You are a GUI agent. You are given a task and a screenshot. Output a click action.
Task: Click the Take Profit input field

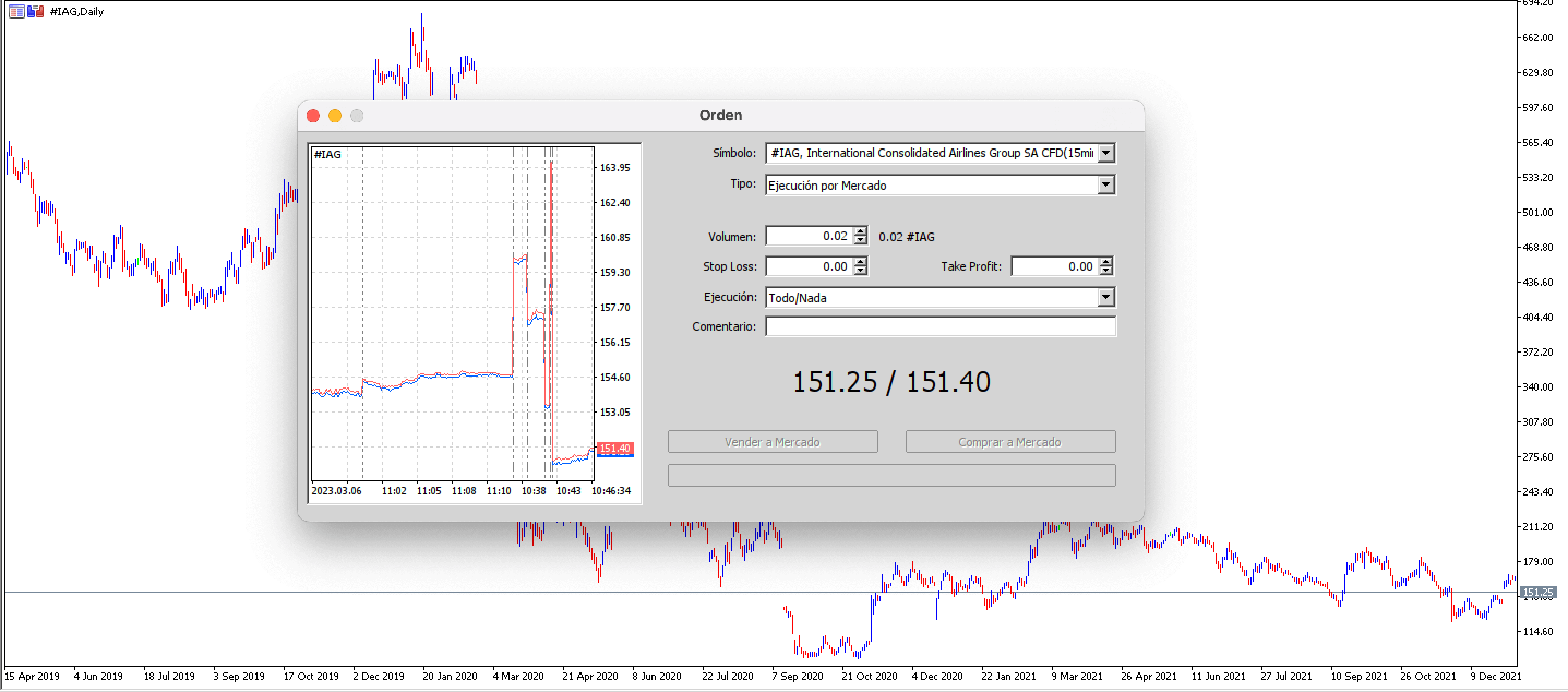click(x=1055, y=266)
